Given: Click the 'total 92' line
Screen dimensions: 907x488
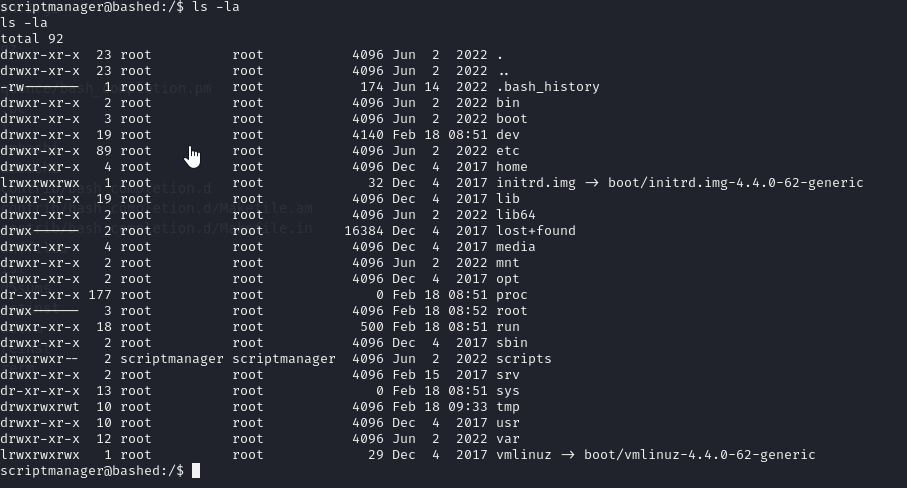Looking at the screenshot, I should click(32, 39).
